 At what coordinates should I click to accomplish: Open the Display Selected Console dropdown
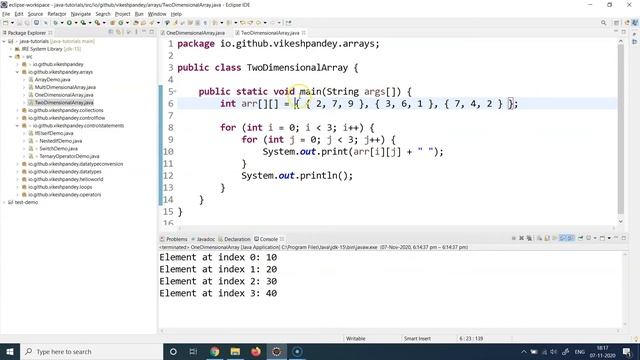(595, 238)
